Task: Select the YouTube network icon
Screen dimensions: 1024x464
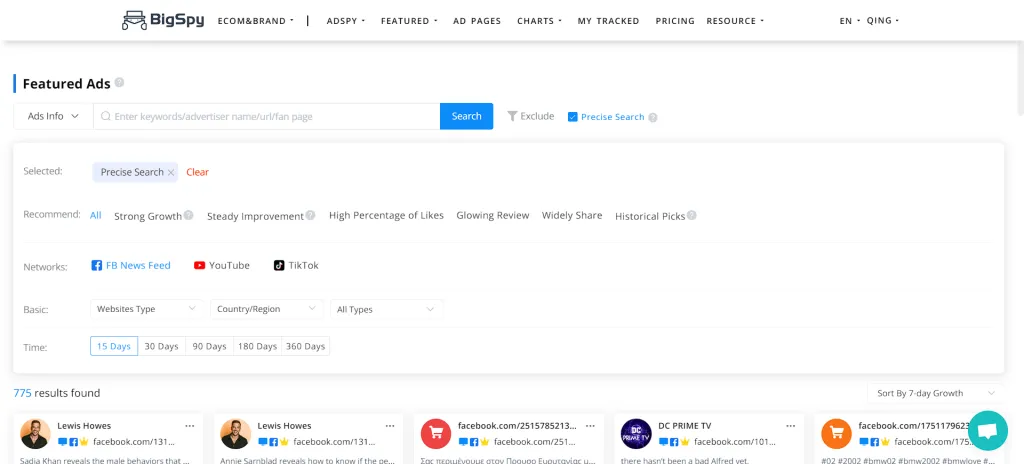Action: click(x=200, y=265)
